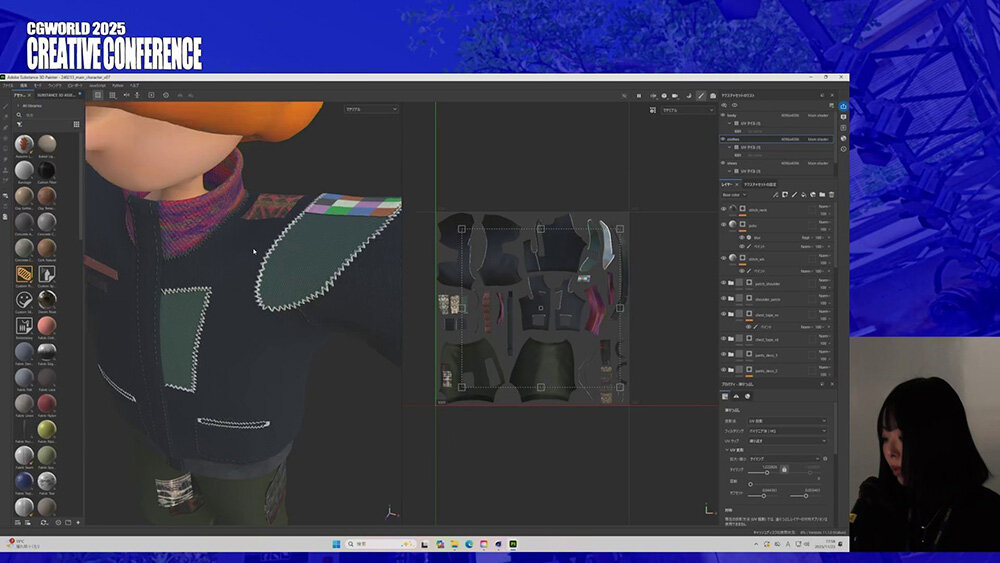Open the 3D viewport material mode dropdown
This screenshot has height=563, width=1000.
tap(371, 109)
